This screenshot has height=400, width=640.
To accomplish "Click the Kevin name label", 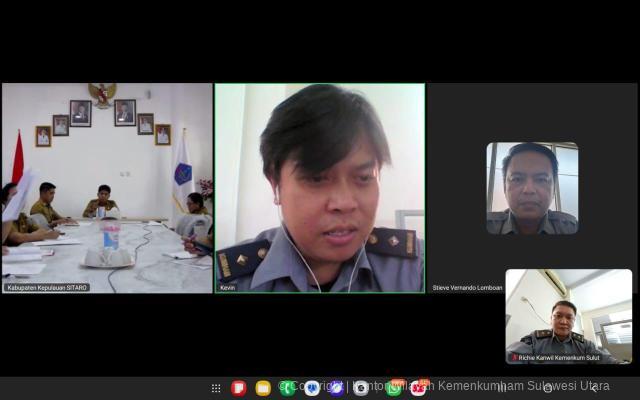I will click(x=228, y=288).
